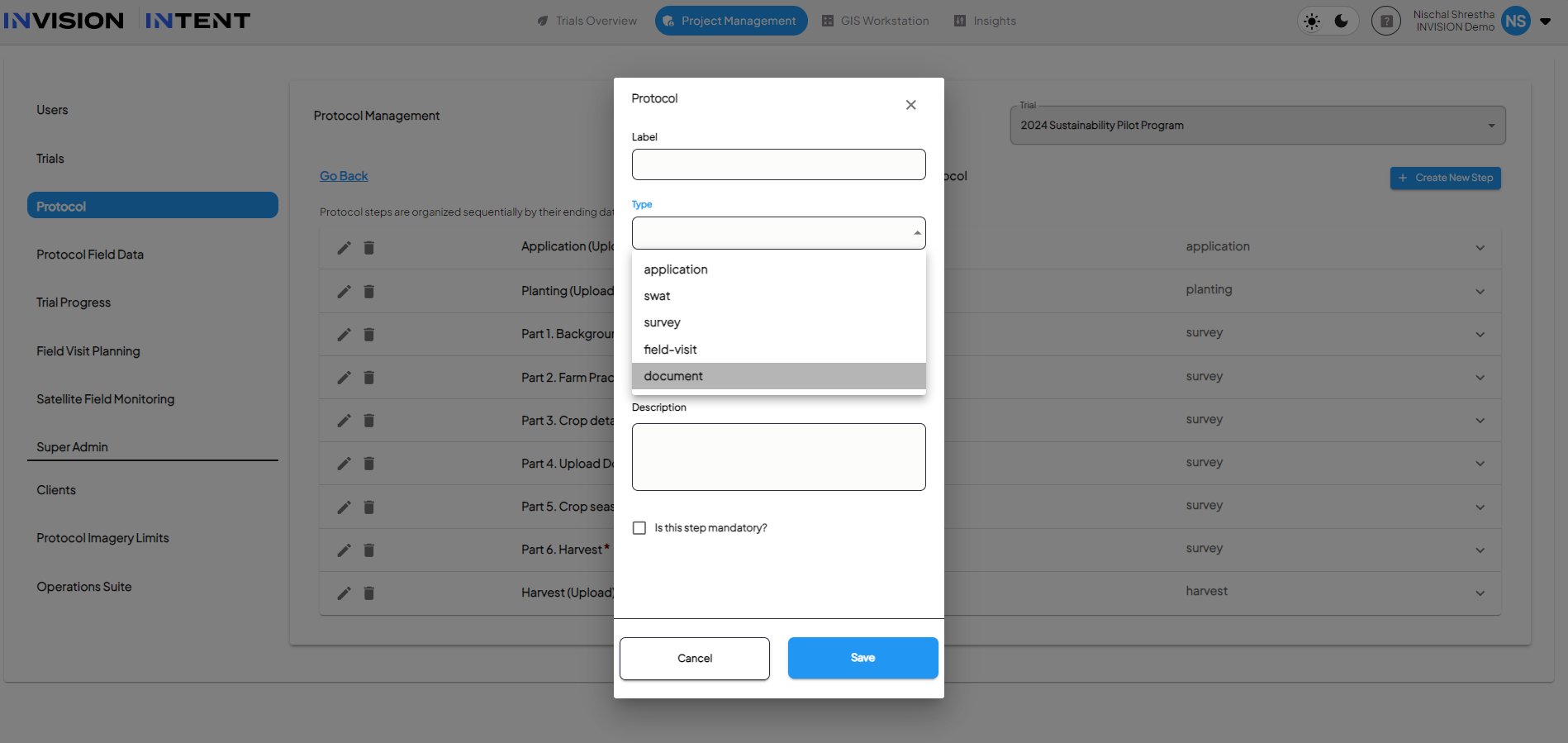Viewport: 1568px width, 743px height.
Task: Click the edit pencil for Application step
Action: (344, 248)
